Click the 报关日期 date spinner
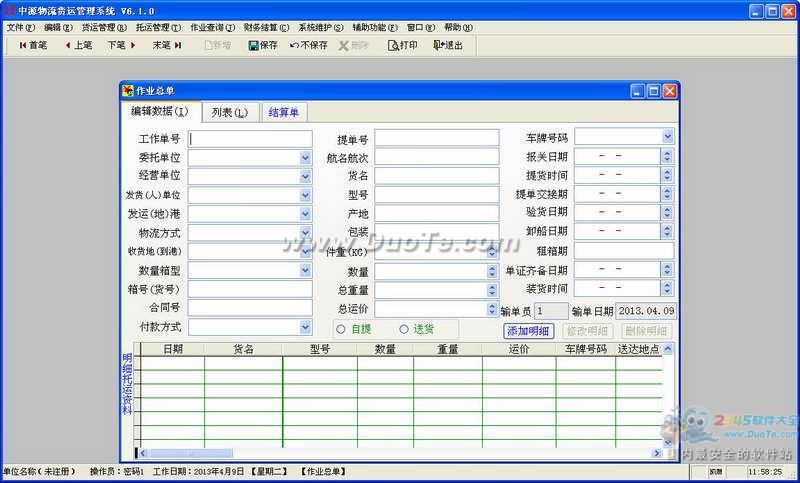The image size is (800, 483). [667, 156]
